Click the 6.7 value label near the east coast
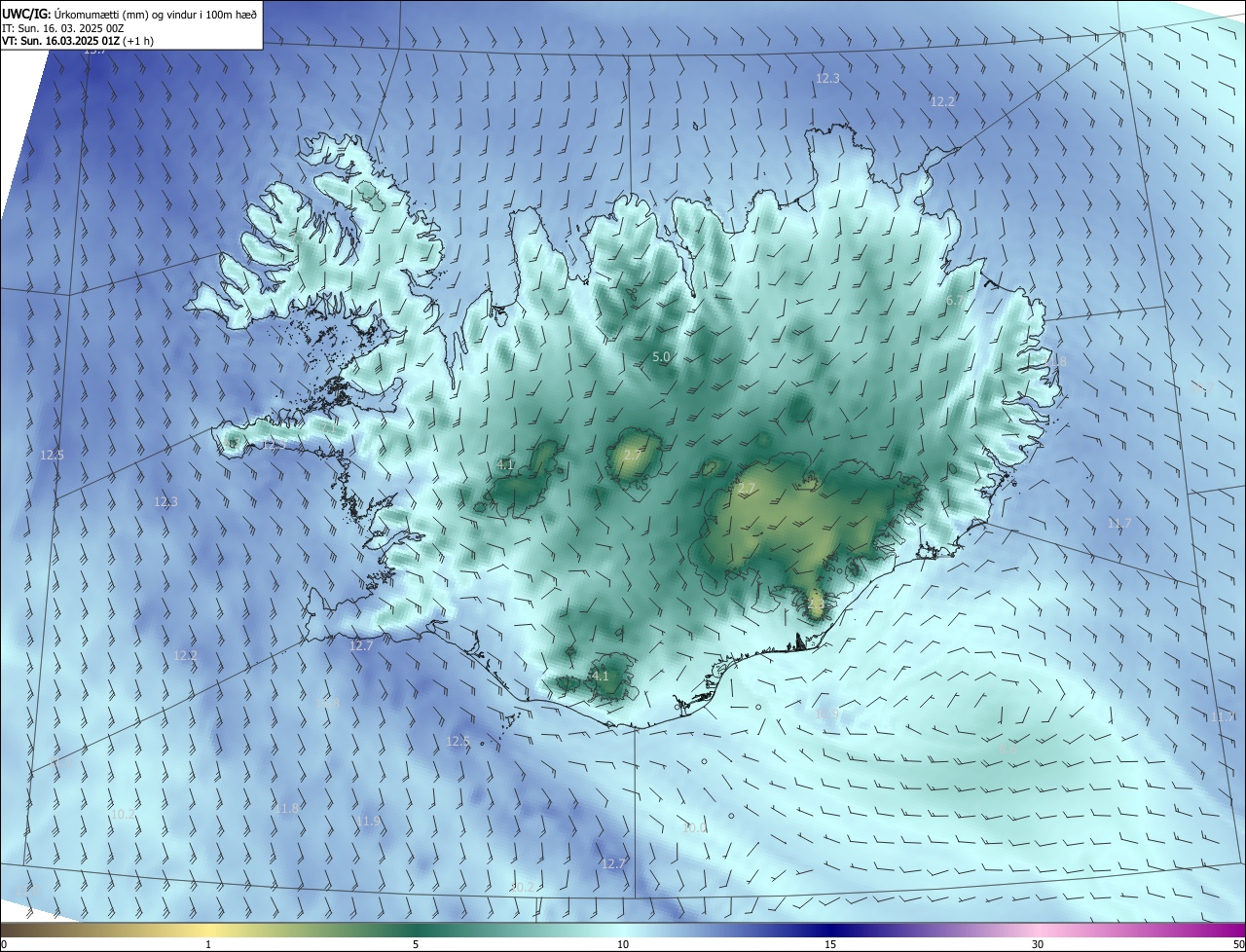This screenshot has height=952, width=1246. coord(955,302)
